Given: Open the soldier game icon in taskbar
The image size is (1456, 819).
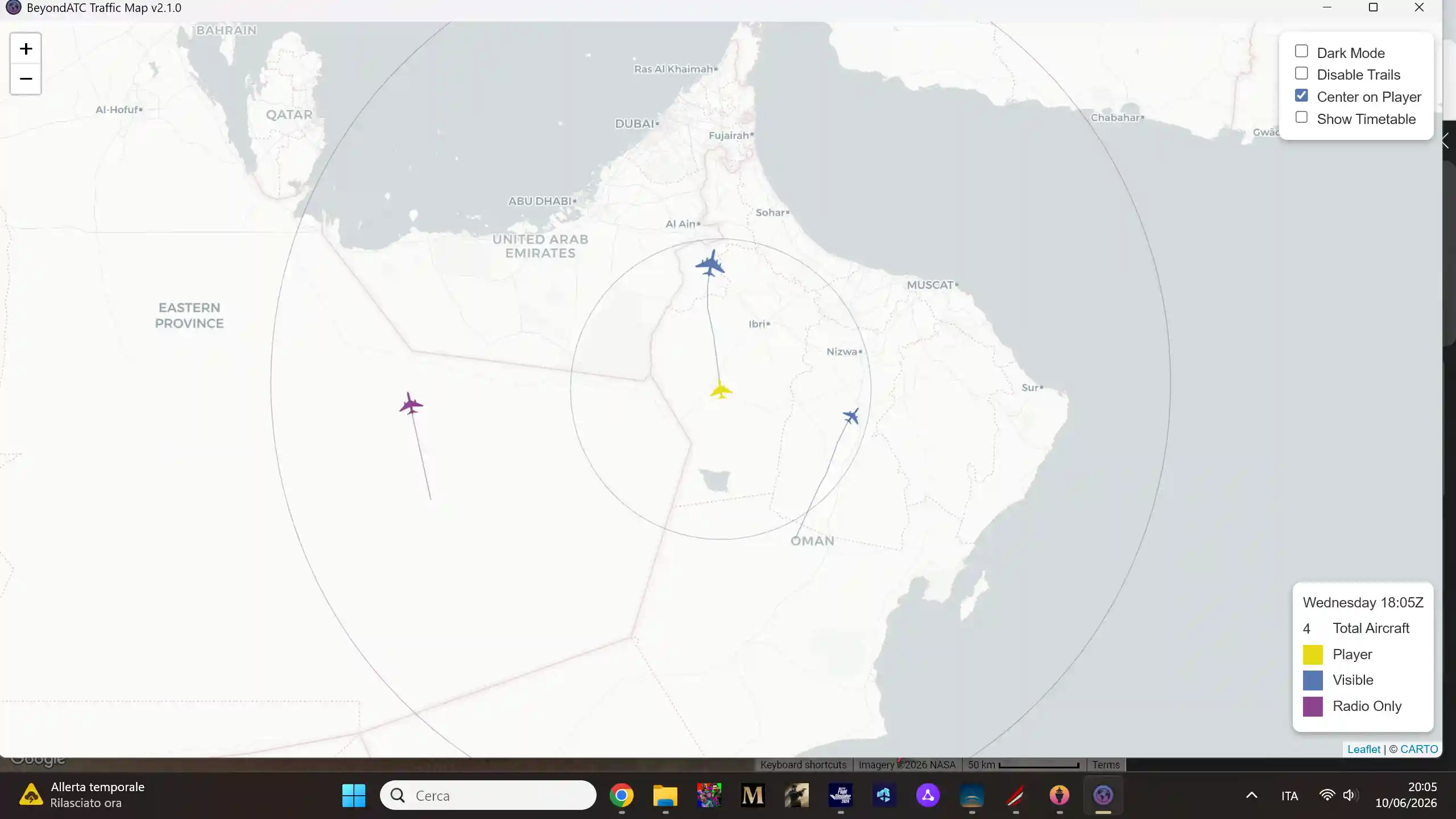Looking at the screenshot, I should [x=796, y=795].
